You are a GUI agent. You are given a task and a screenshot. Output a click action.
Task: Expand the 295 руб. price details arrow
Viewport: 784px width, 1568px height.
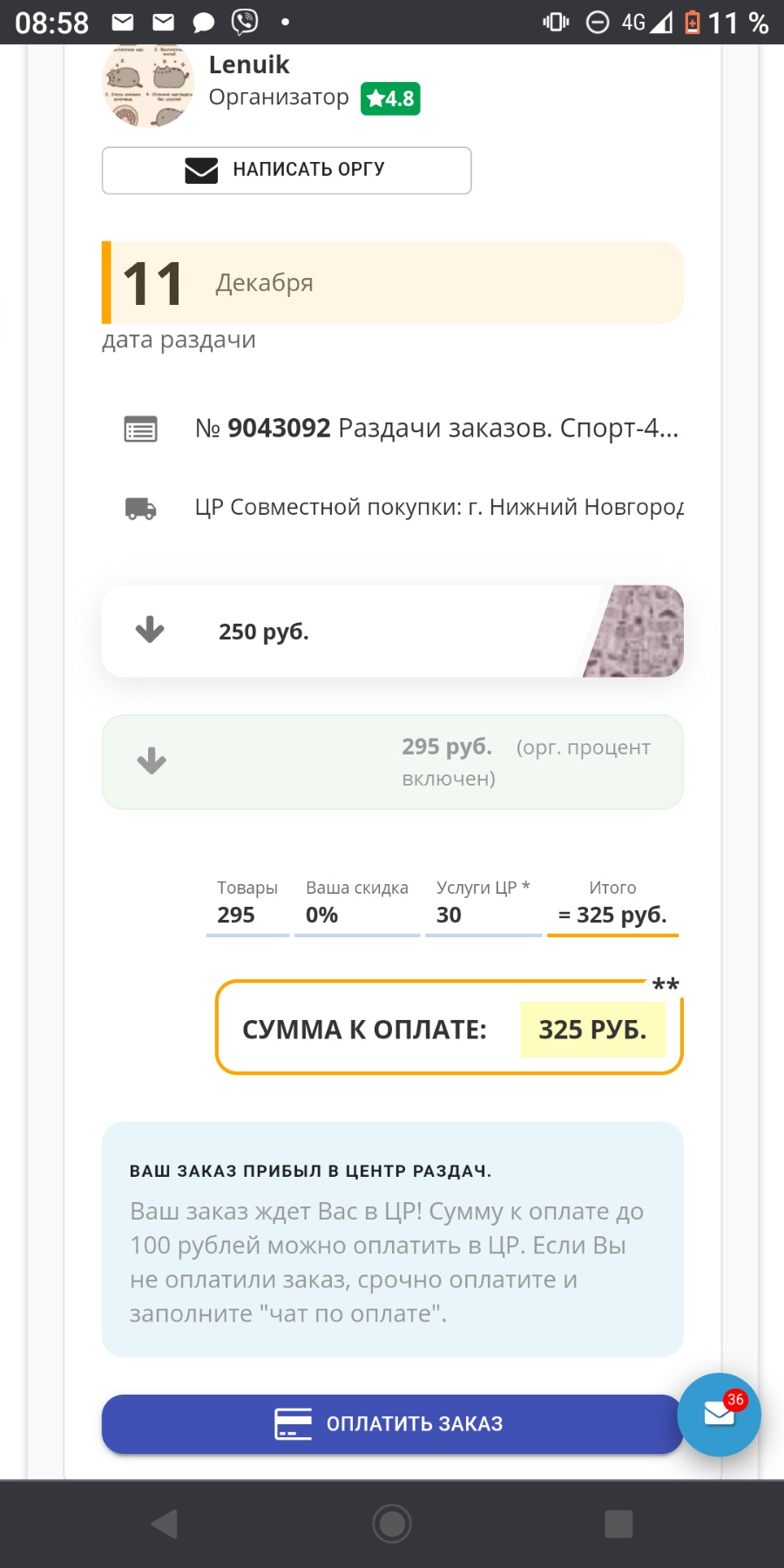click(152, 760)
